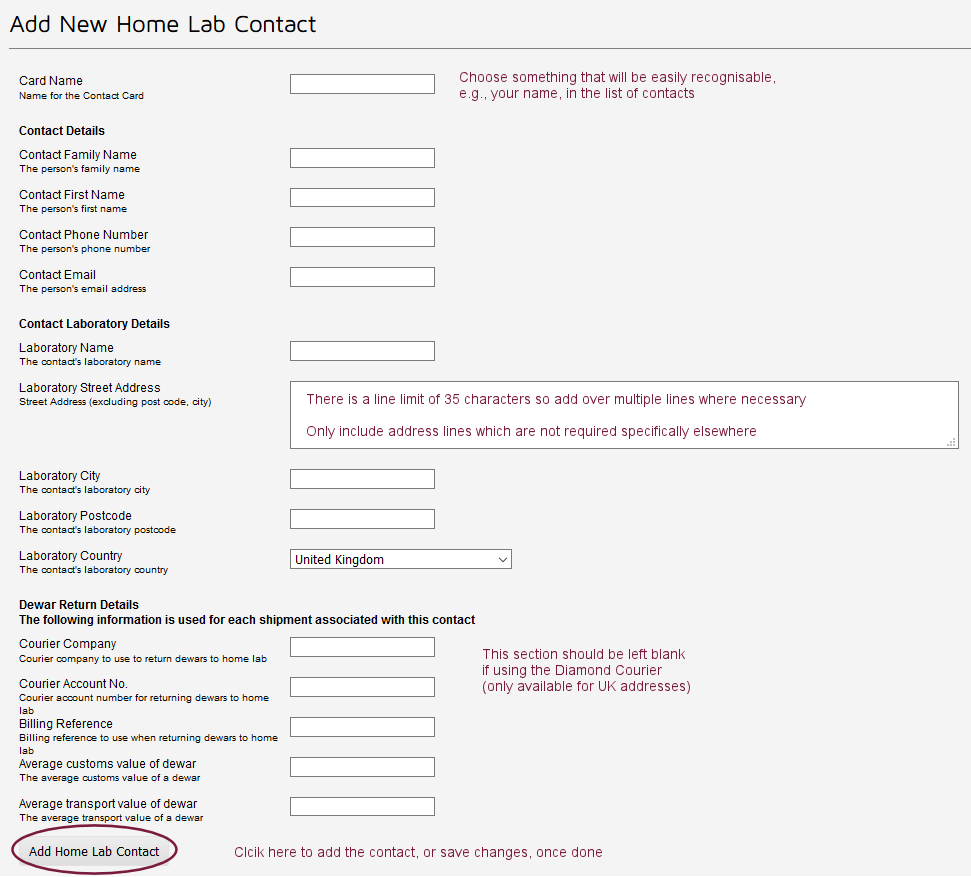Image resolution: width=971 pixels, height=877 pixels.
Task: Focus the Courier Company input
Action: coord(361,646)
